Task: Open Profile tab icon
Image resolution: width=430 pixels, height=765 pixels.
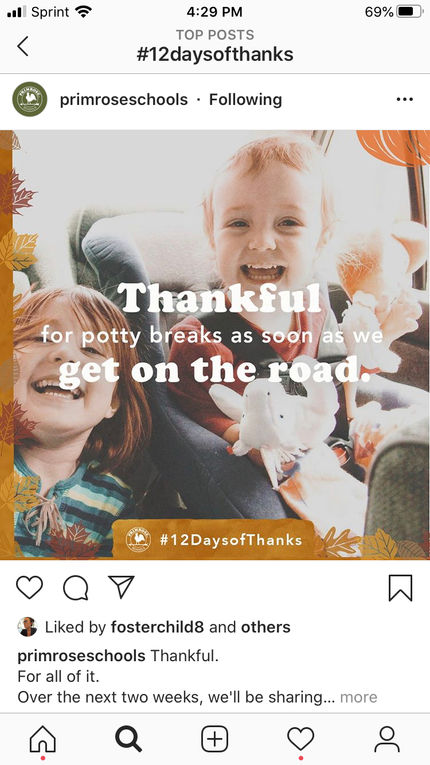Action: [387, 739]
